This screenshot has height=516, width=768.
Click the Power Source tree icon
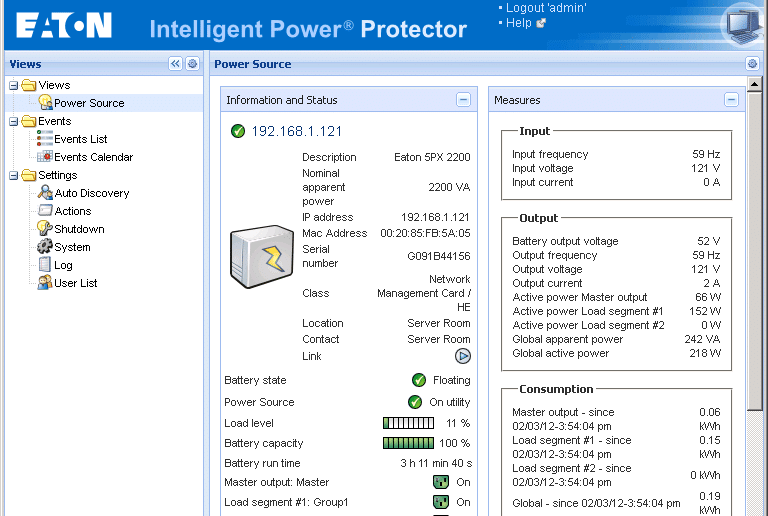tap(45, 102)
